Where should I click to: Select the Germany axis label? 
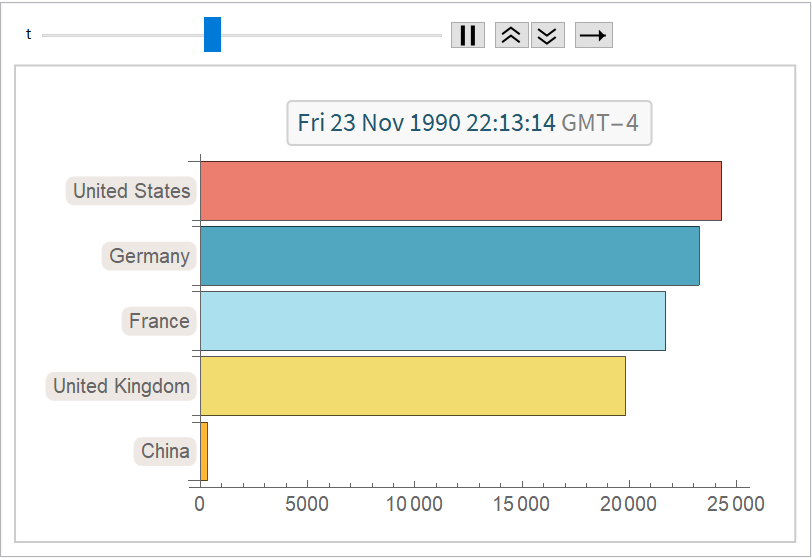(149, 256)
